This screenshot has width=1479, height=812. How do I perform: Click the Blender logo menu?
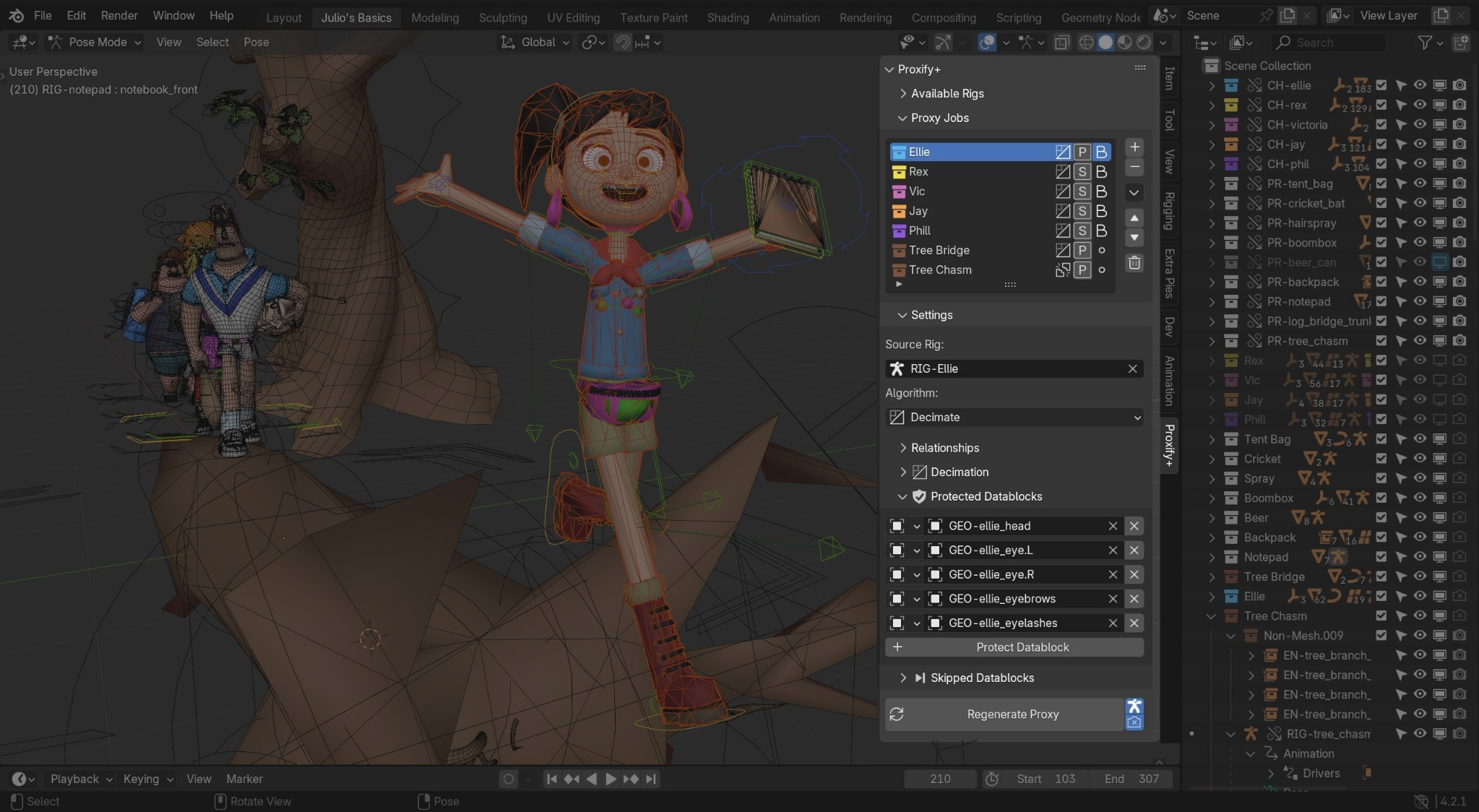tap(16, 15)
